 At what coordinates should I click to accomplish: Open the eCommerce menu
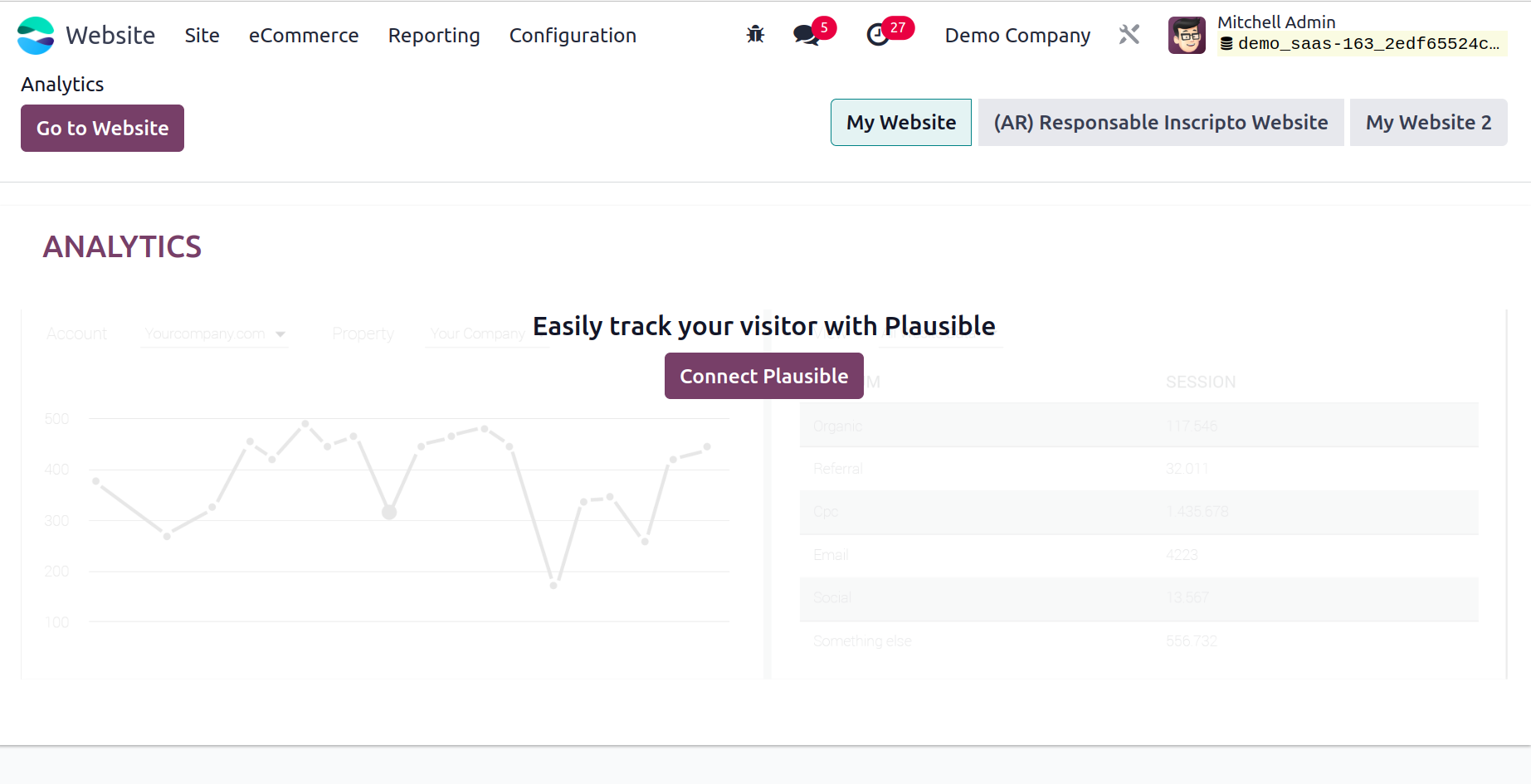[x=304, y=36]
